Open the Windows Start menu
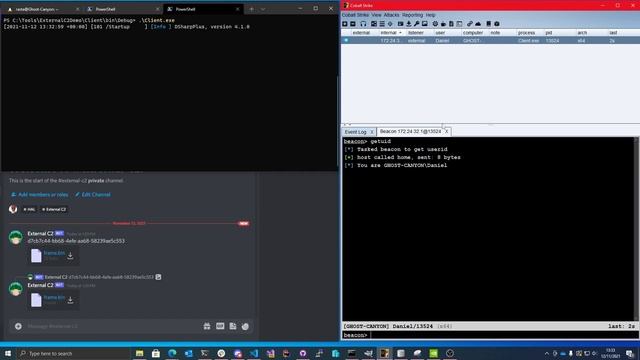 [8, 353]
